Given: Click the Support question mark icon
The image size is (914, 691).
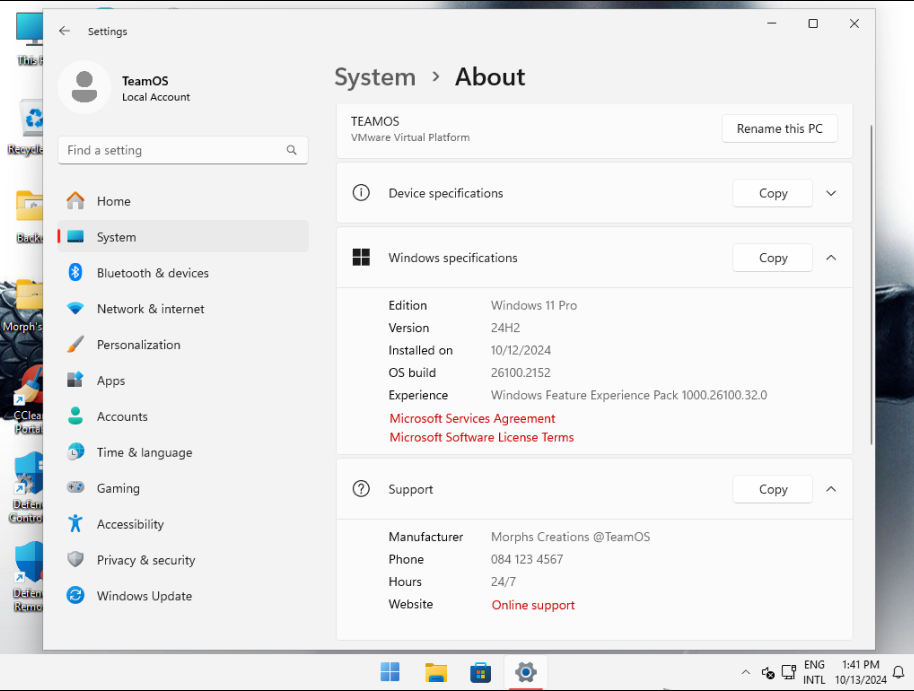Looking at the screenshot, I should coord(361,489).
